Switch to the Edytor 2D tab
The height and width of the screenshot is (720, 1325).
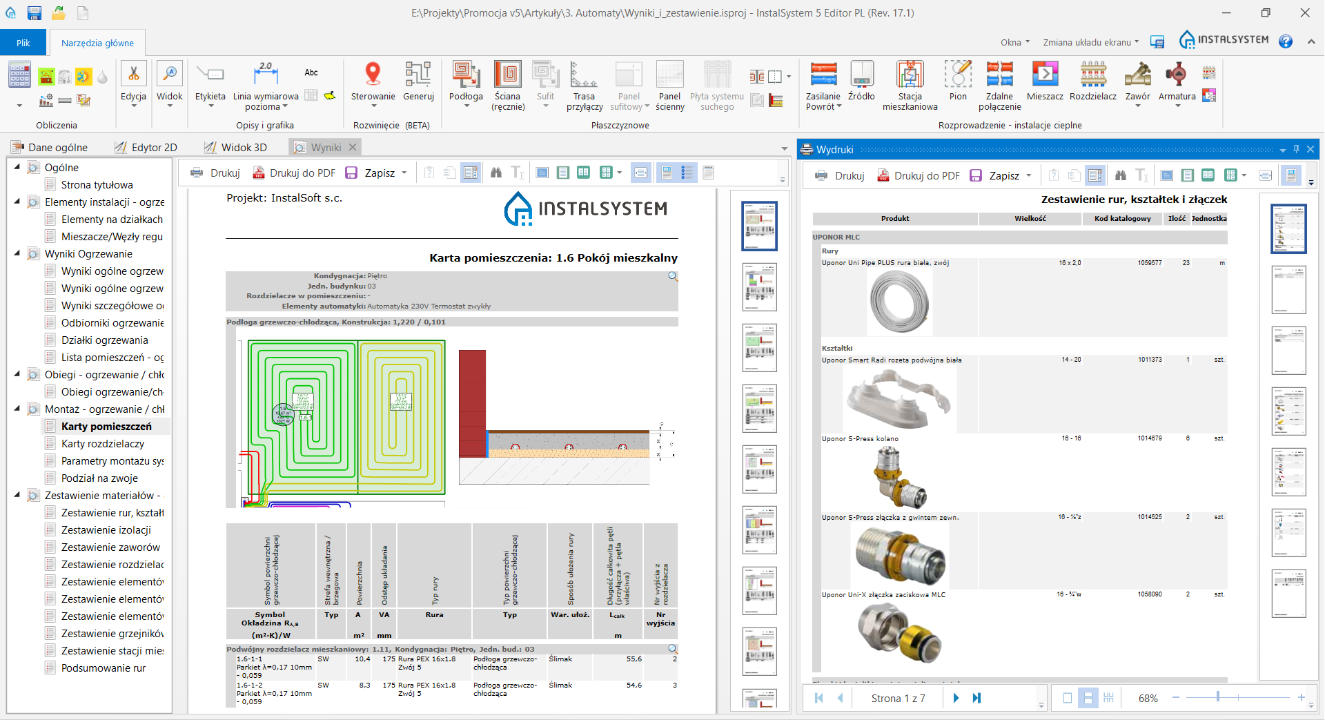pos(145,147)
